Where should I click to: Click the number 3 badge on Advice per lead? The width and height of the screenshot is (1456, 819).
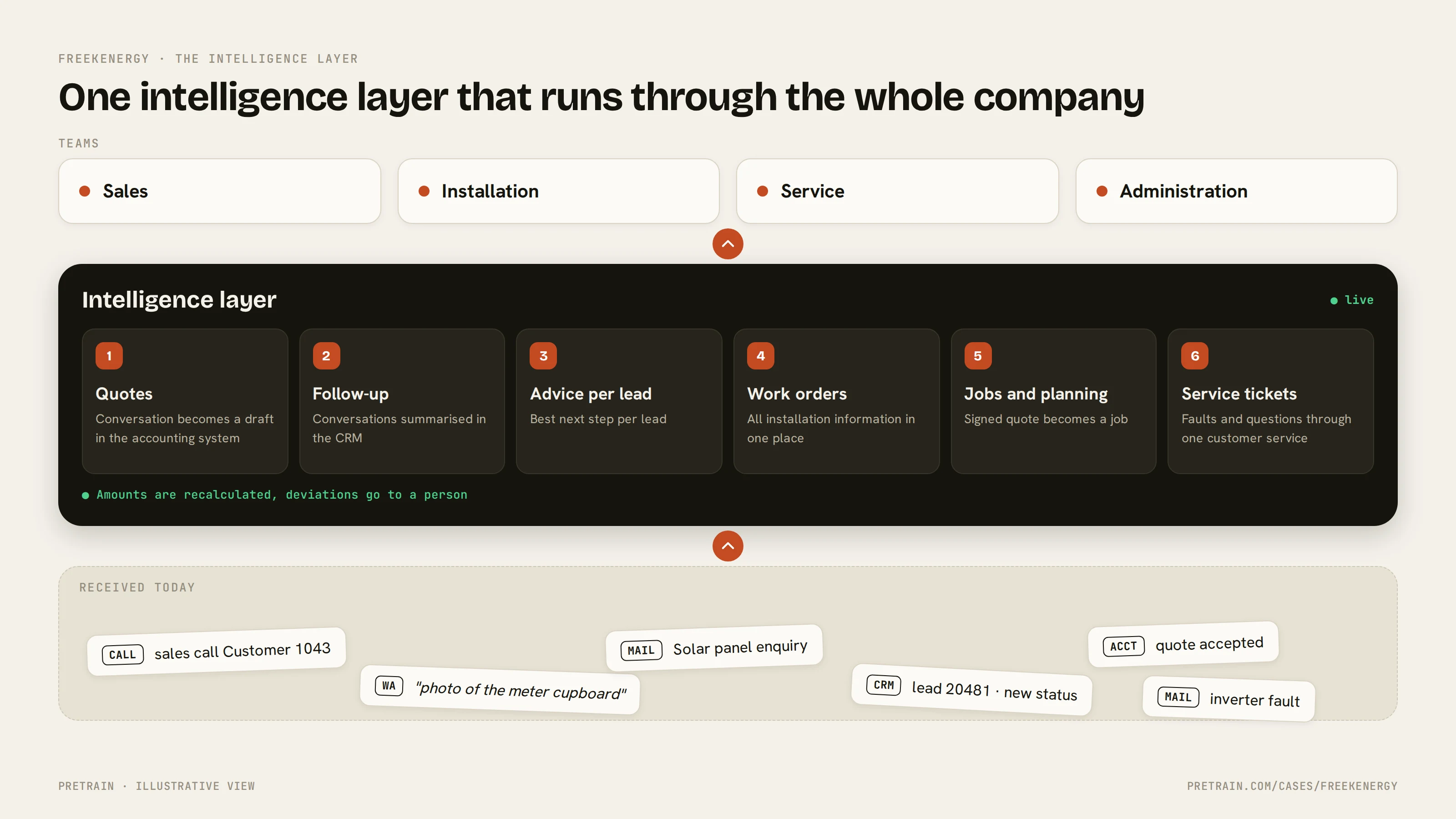[543, 355]
